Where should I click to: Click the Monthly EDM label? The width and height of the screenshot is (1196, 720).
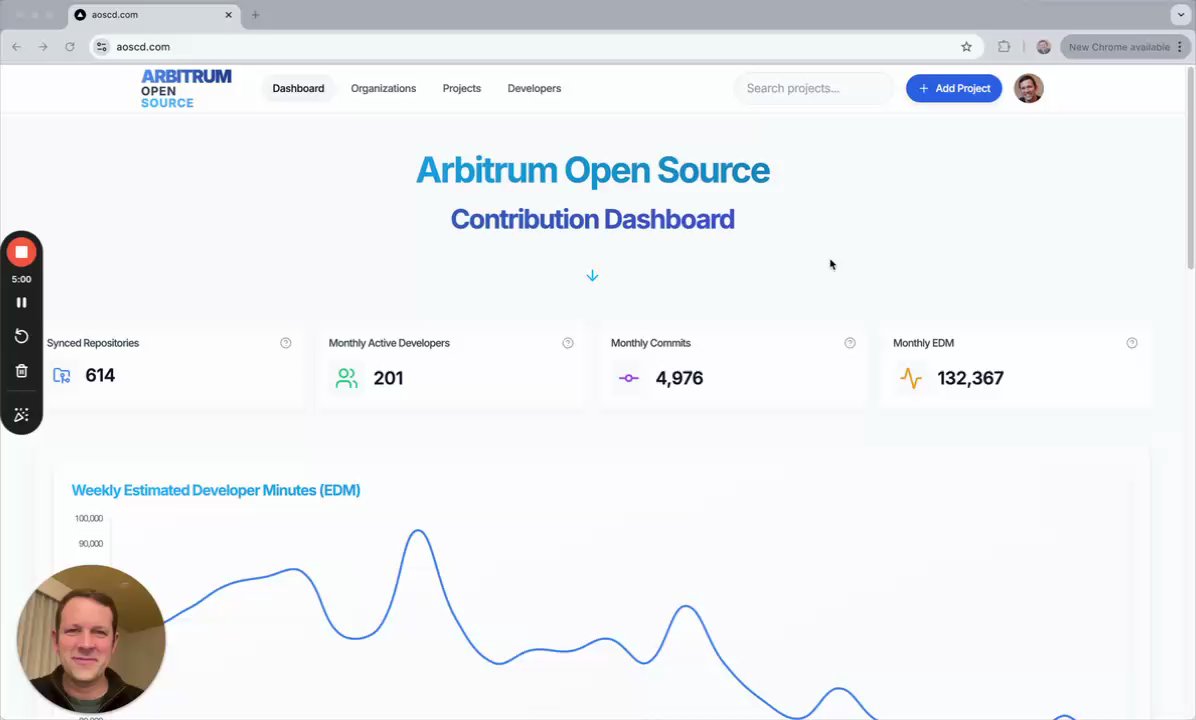point(924,343)
